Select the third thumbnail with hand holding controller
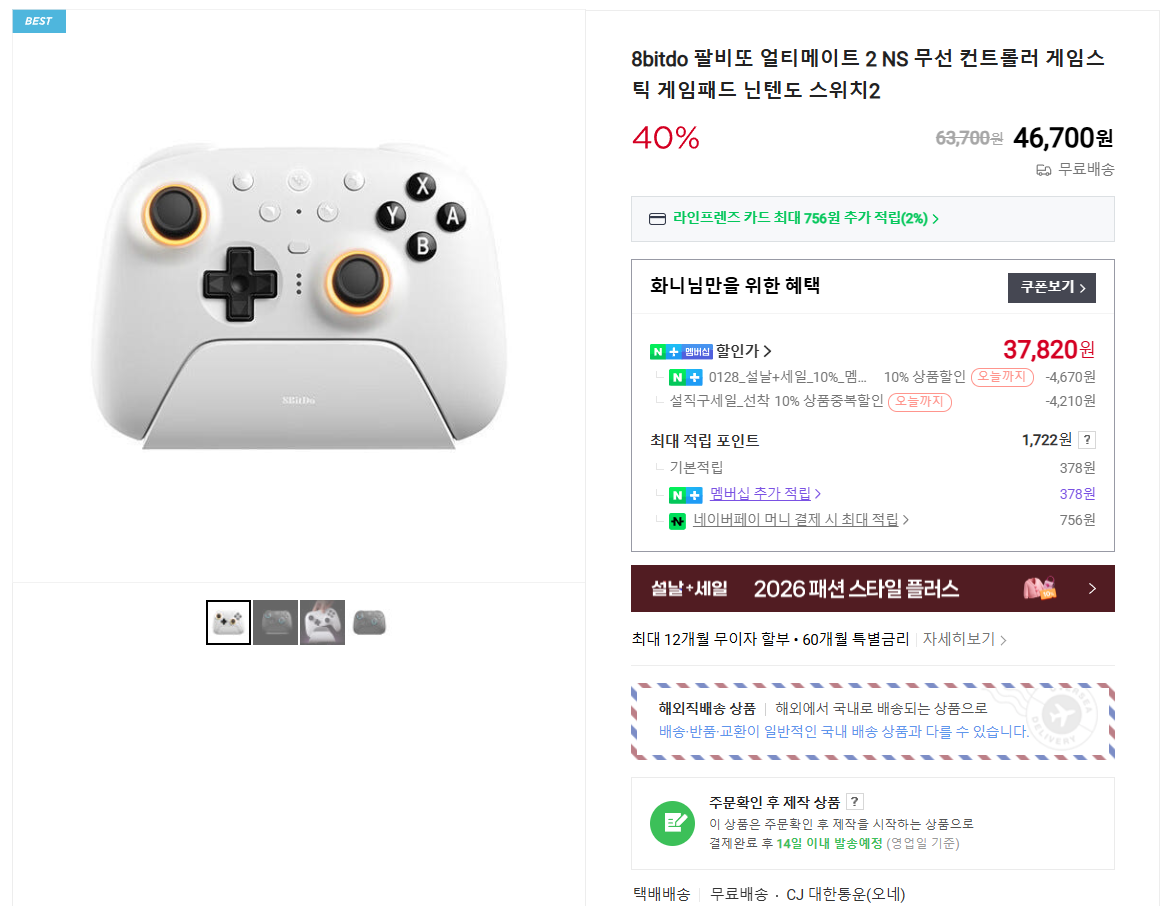The height and width of the screenshot is (906, 1168). pos(322,622)
